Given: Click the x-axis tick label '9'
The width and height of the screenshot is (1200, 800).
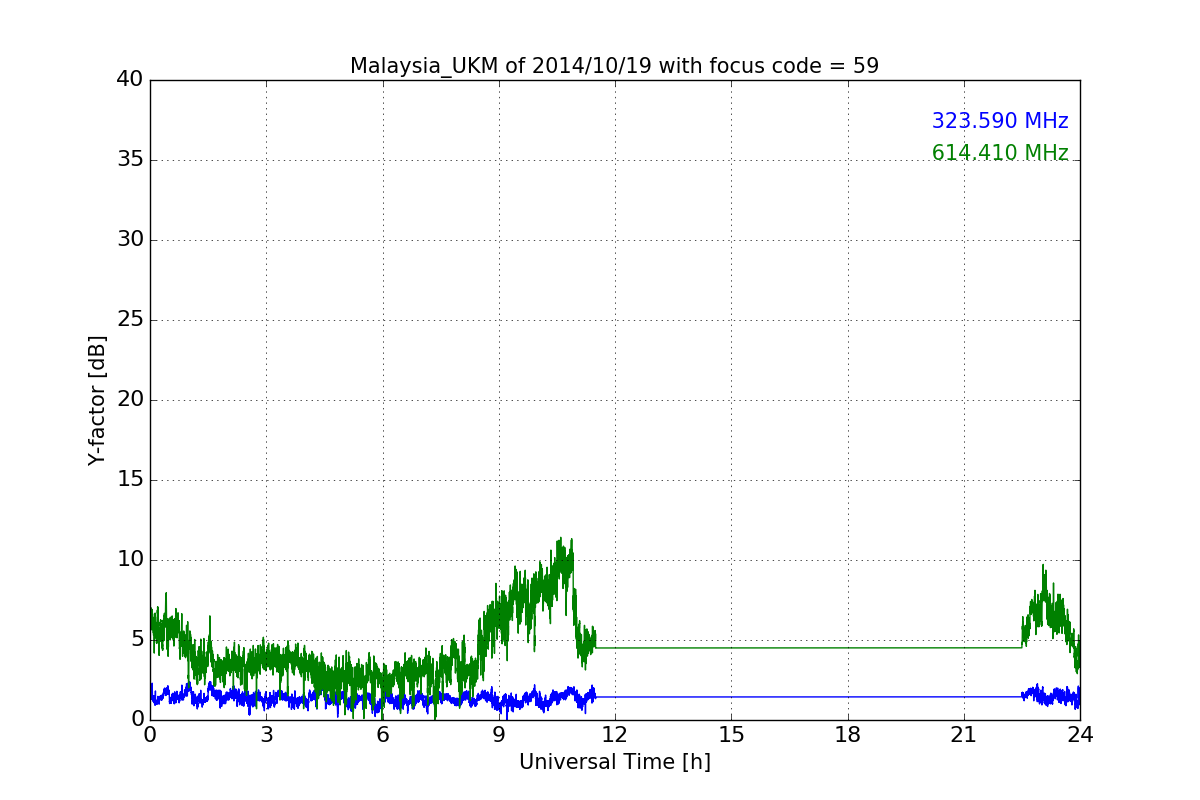Looking at the screenshot, I should (x=499, y=734).
